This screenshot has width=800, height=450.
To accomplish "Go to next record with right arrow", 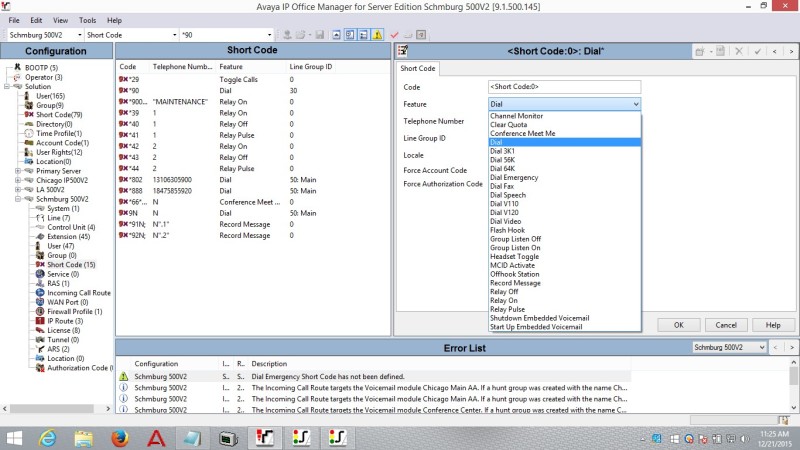I will (791, 51).
